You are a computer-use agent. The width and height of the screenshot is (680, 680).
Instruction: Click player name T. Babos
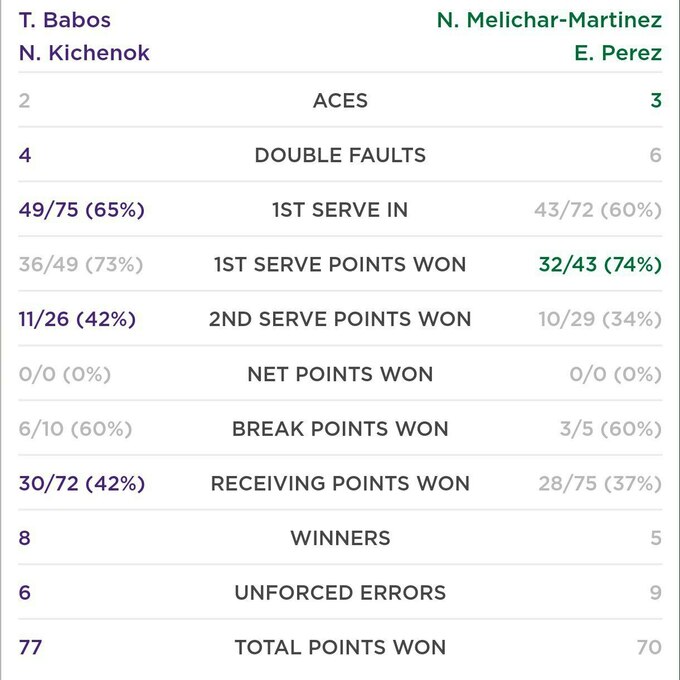(x=64, y=20)
